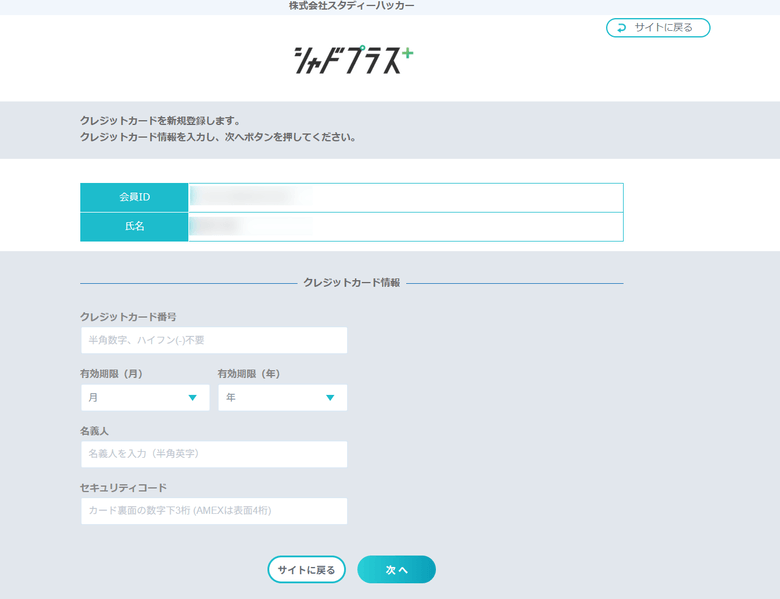
Task: Click the 有効期限（月） label
Action: click(112, 374)
